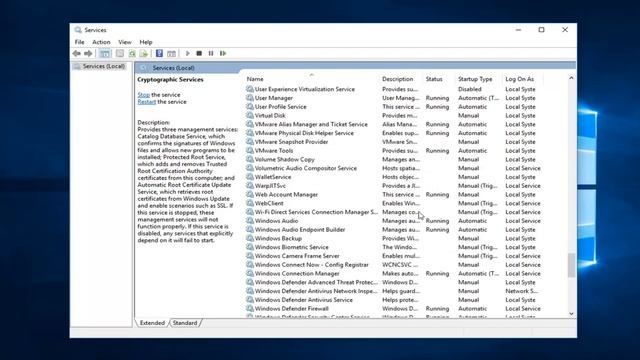Switch to the Extended tab
Screen dimensions: 640x360
(x=152, y=323)
